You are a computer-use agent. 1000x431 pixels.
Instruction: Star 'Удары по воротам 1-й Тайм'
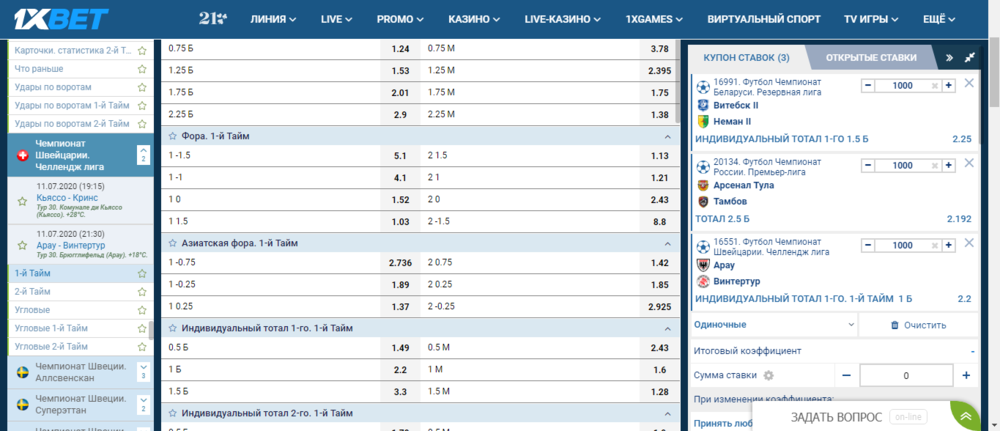click(142, 105)
